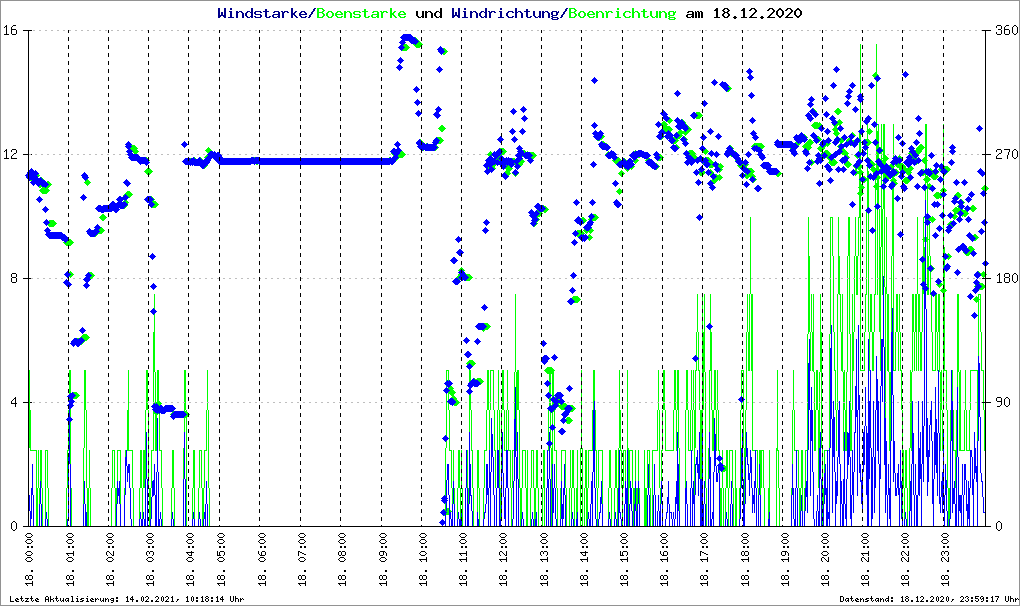Click the '18. 21:00' time axis label
The width and height of the screenshot is (1020, 606).
[x=864, y=560]
